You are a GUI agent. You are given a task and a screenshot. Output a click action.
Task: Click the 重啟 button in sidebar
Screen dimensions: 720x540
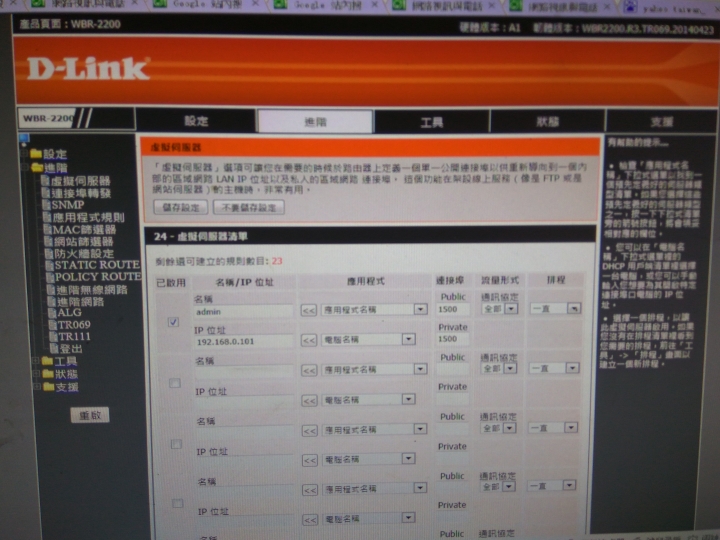click(x=90, y=415)
